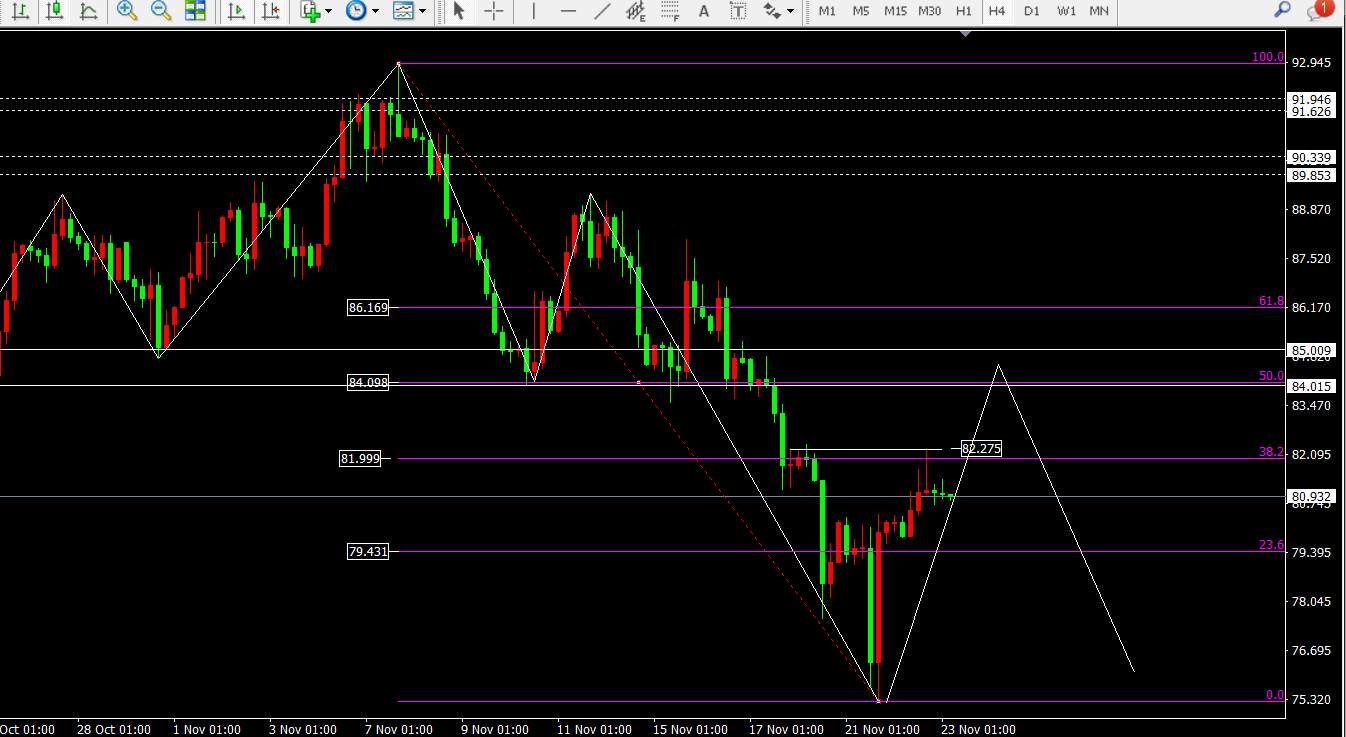Switch chart to bar chart mode
Screen dimensions: 1346x737
(19, 11)
